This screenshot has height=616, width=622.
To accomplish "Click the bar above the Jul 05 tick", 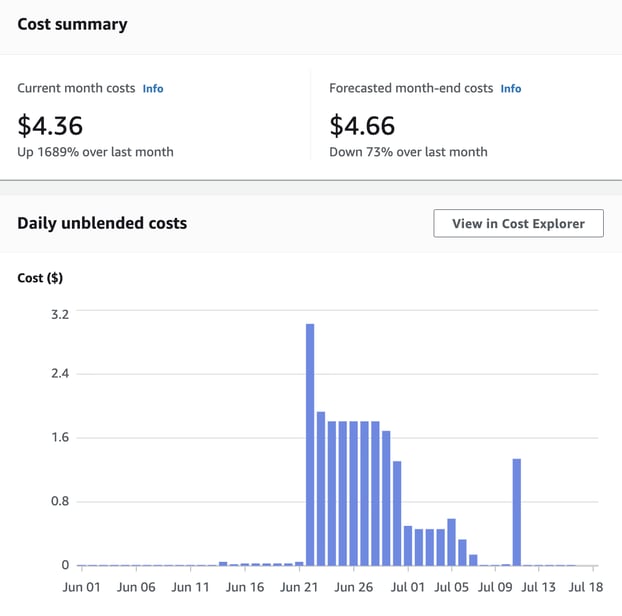I will coord(451,542).
